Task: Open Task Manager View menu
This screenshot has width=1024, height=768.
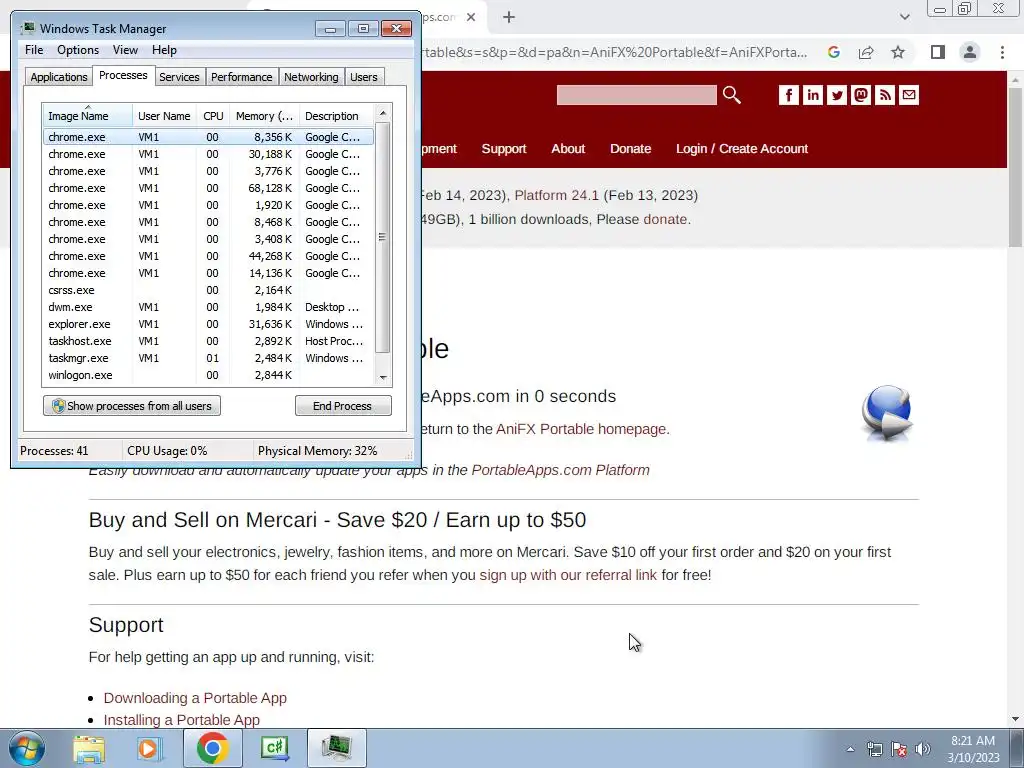Action: coord(125,50)
